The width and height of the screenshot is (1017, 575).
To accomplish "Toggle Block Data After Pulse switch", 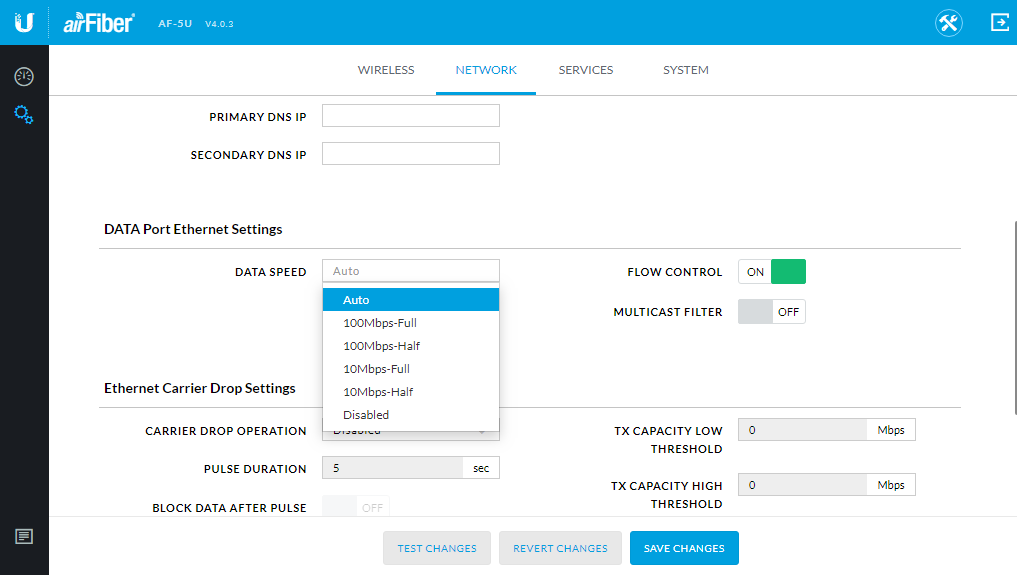I will click(356, 507).
